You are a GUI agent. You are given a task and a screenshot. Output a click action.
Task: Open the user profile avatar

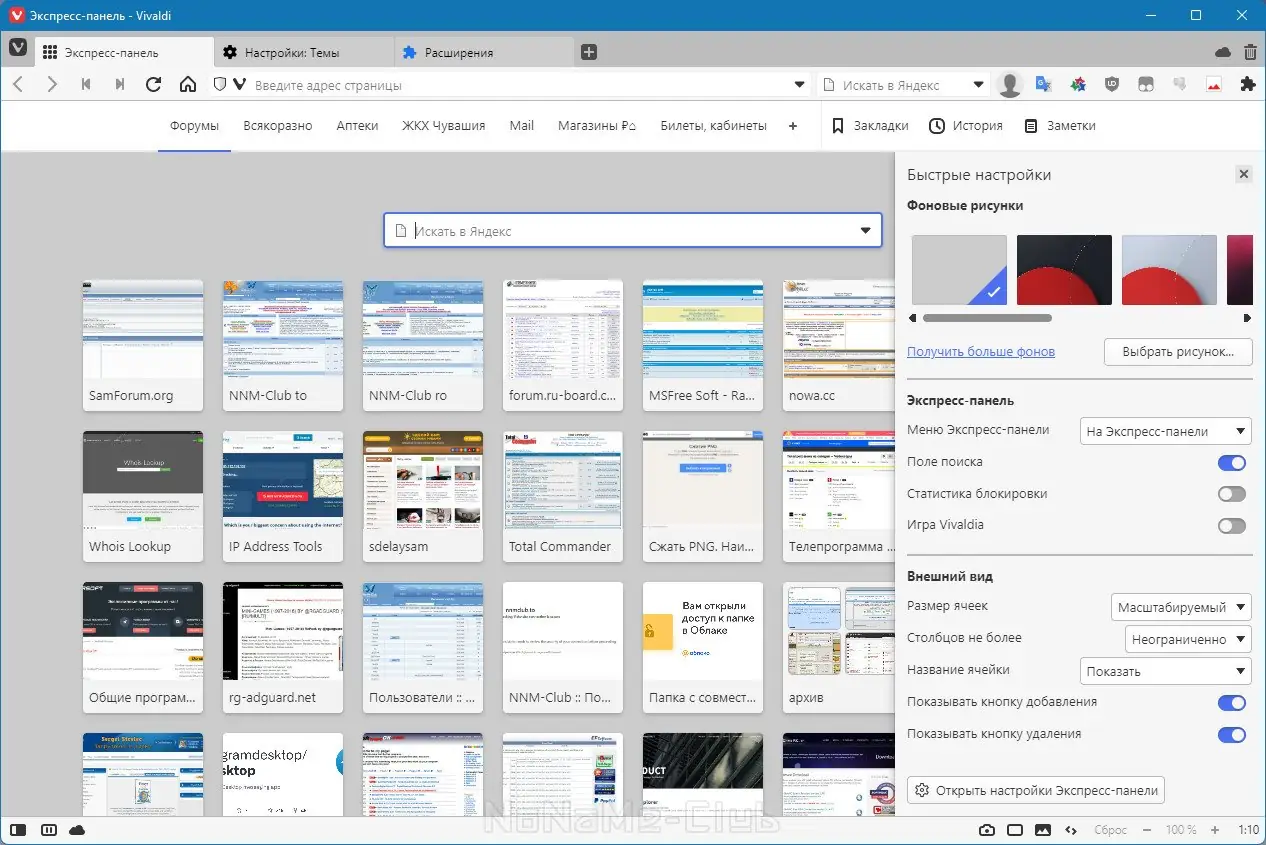click(x=1010, y=85)
